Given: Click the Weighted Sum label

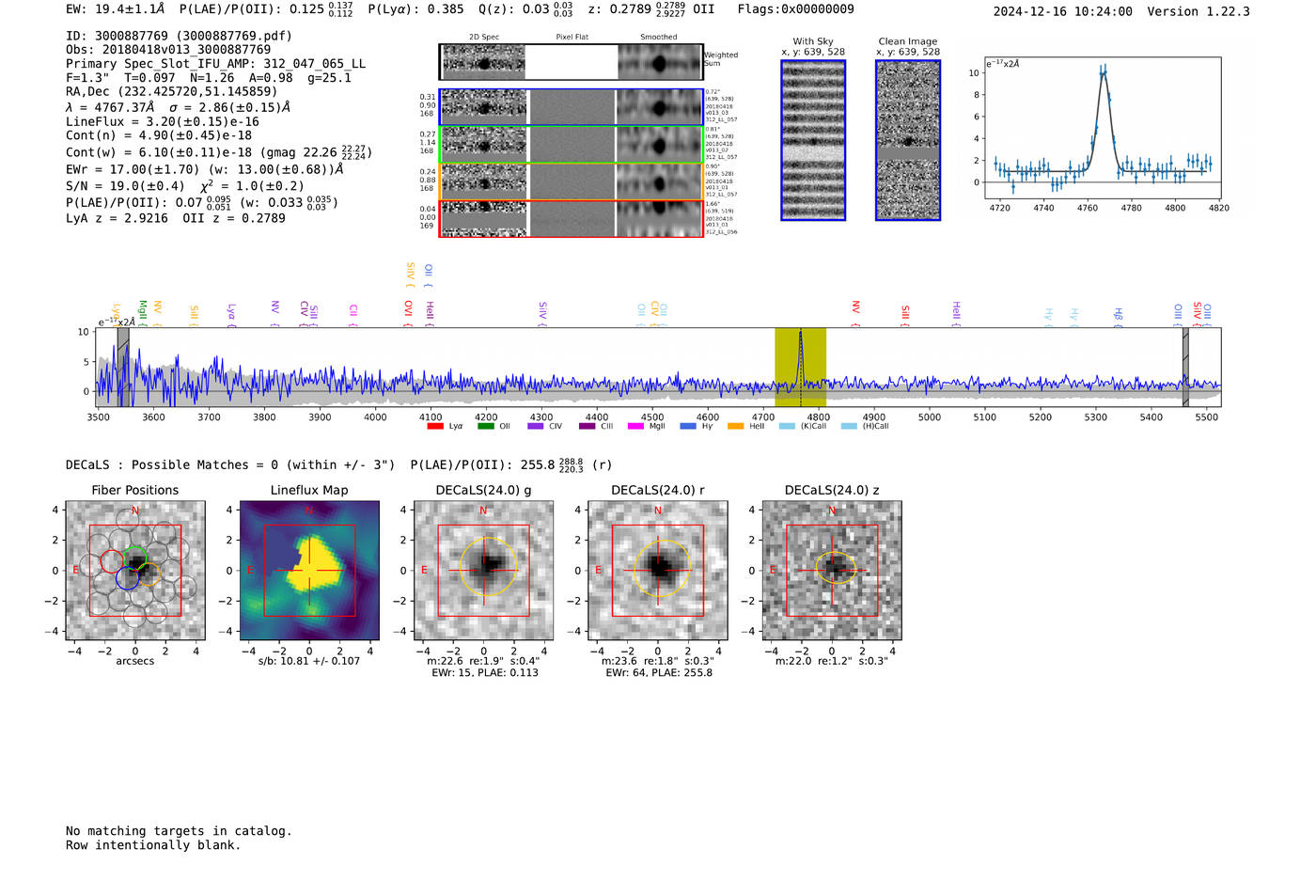Looking at the screenshot, I should coord(721,59).
